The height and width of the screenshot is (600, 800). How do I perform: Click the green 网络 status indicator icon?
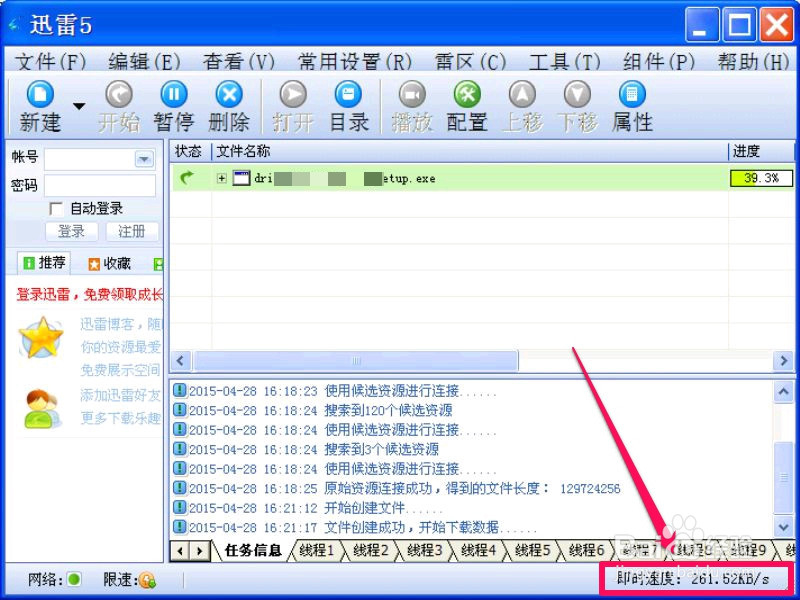pos(74,579)
